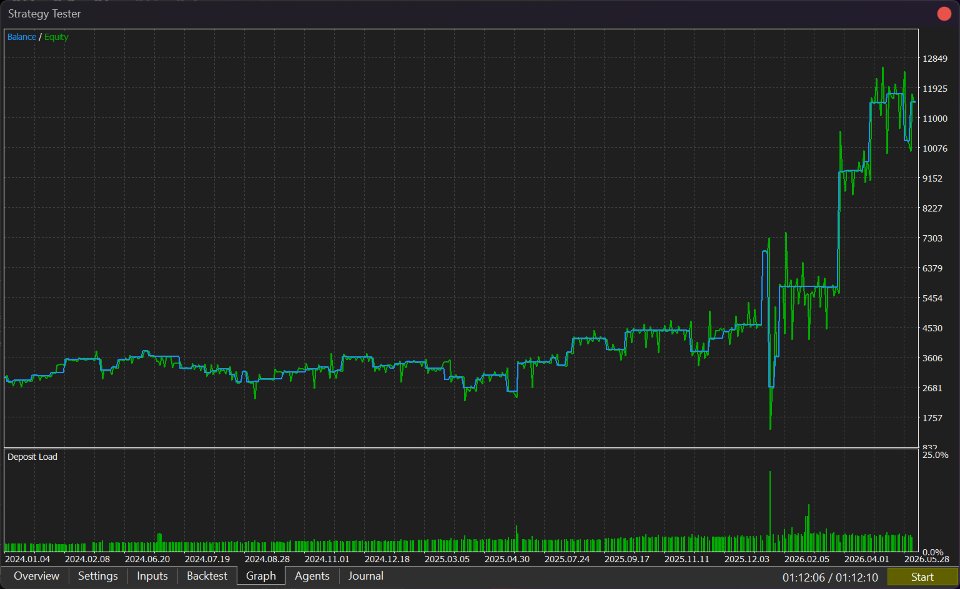This screenshot has width=960, height=589.
Task: Switch to the Overview tab
Action: (x=36, y=576)
